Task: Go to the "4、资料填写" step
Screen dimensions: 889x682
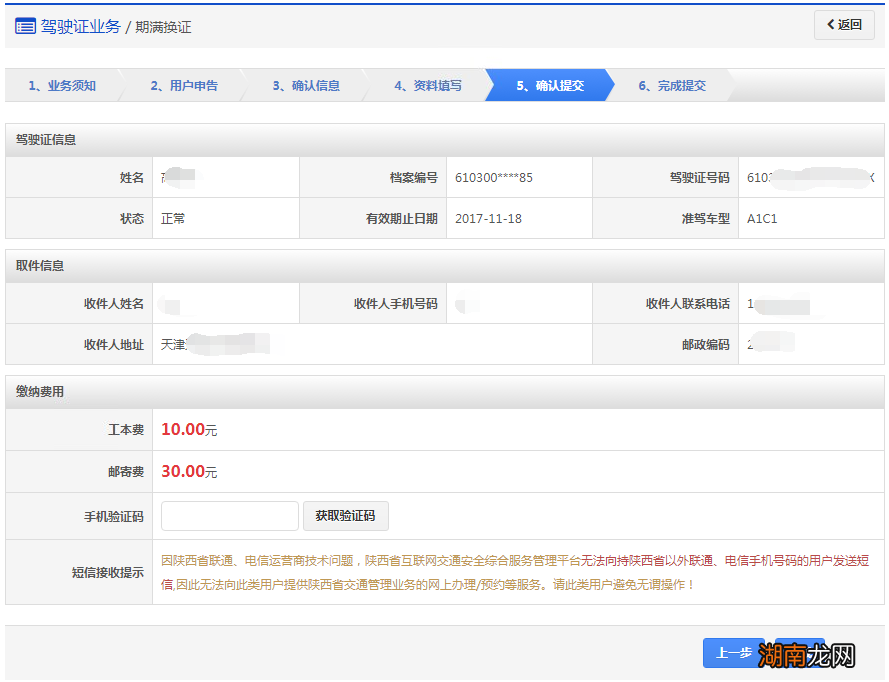Action: (430, 86)
